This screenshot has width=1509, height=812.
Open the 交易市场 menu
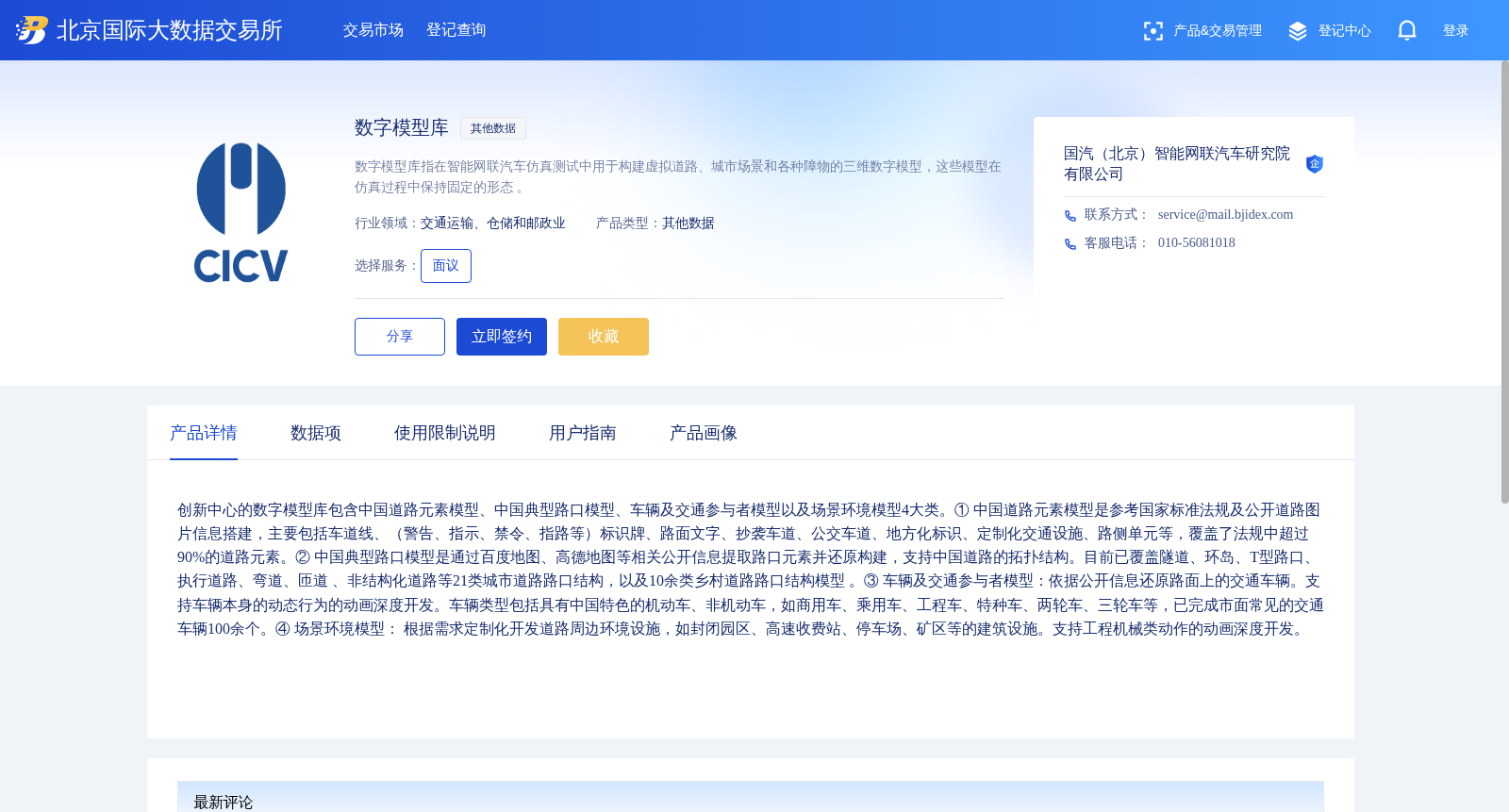point(373,30)
